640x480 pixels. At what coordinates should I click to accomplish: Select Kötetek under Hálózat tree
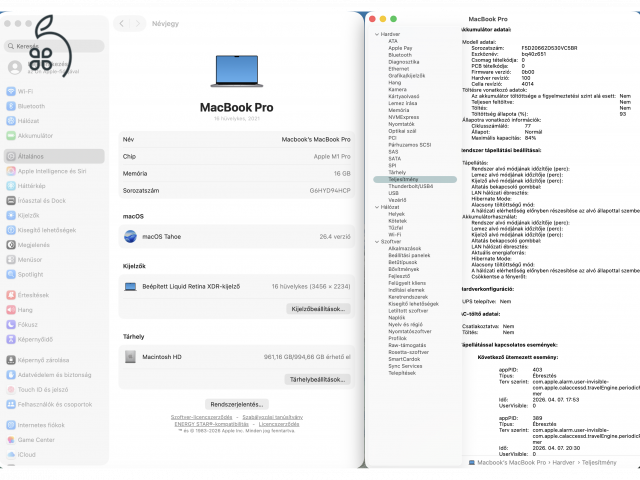[398, 221]
